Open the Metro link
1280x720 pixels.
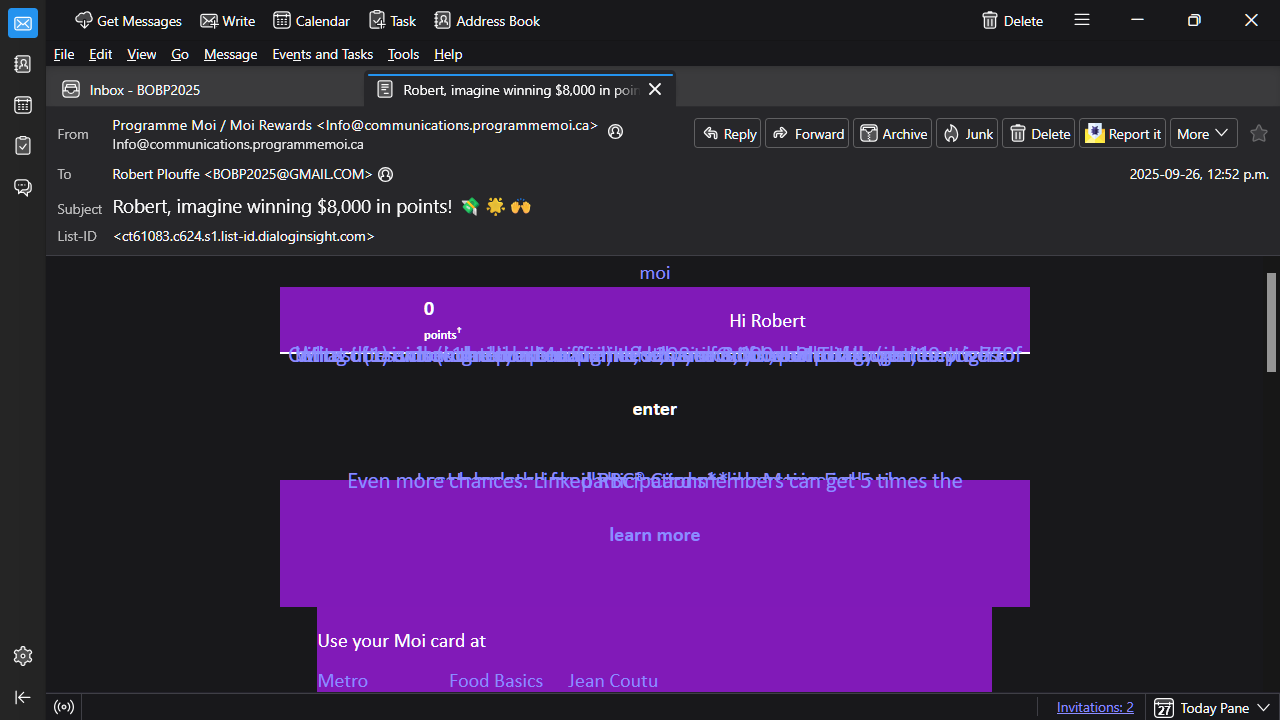point(343,681)
